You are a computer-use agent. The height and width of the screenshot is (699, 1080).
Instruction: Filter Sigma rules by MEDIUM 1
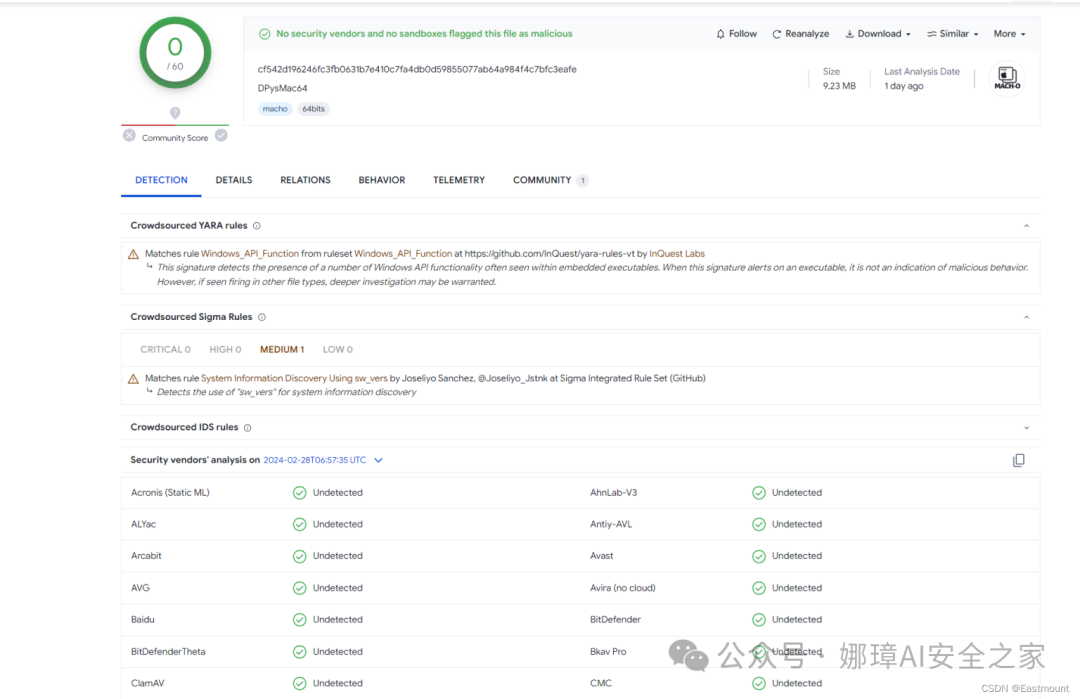(x=282, y=350)
